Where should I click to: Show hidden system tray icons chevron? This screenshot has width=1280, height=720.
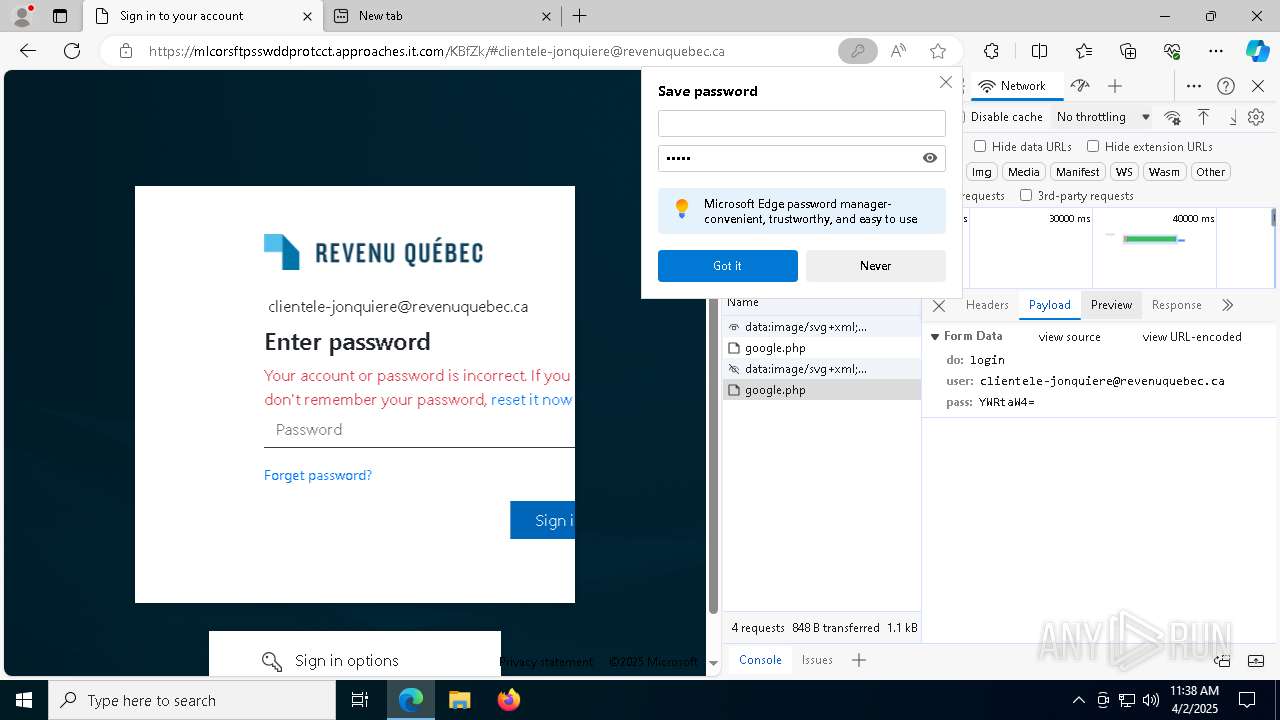[1078, 700]
